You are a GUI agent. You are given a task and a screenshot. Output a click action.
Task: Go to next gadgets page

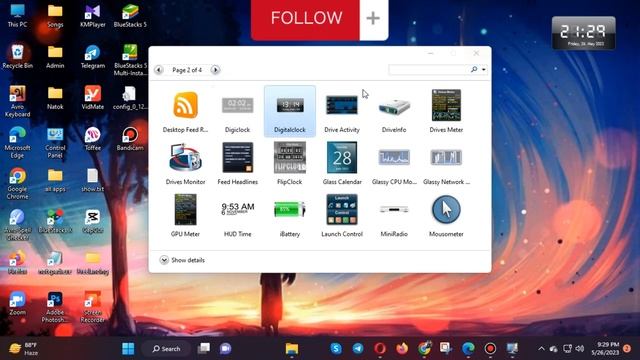215,70
